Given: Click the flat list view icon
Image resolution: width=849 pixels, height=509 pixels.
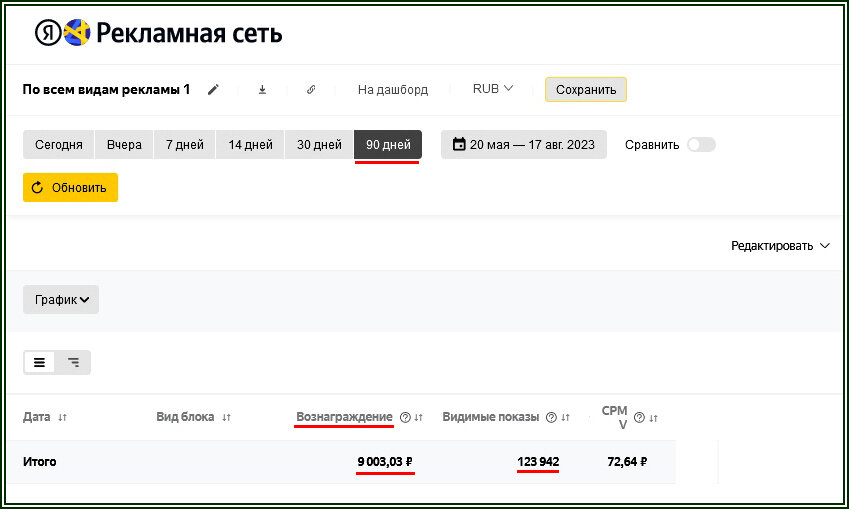Looking at the screenshot, I should click(40, 362).
